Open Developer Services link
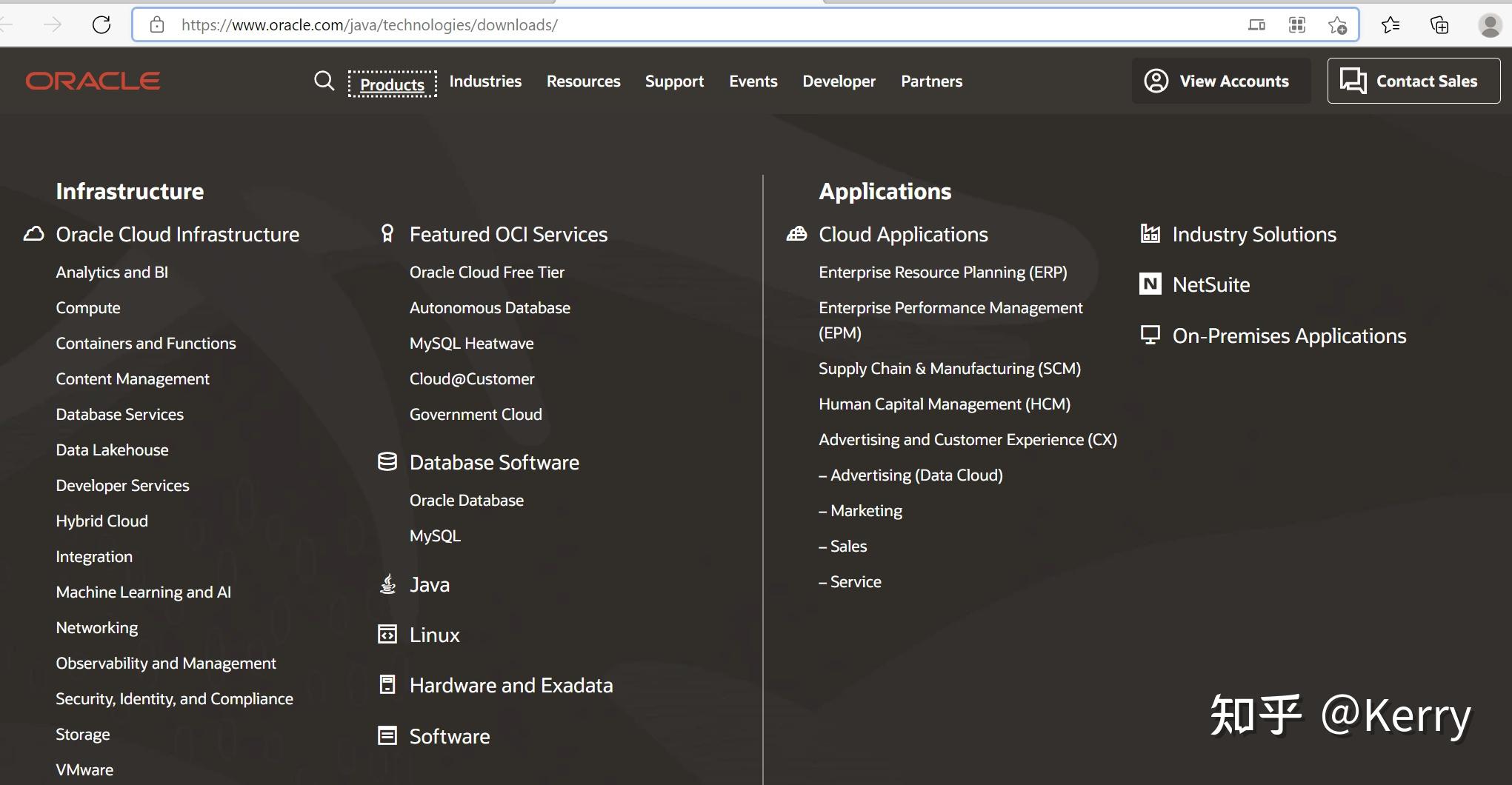The width and height of the screenshot is (1512, 785). click(123, 485)
